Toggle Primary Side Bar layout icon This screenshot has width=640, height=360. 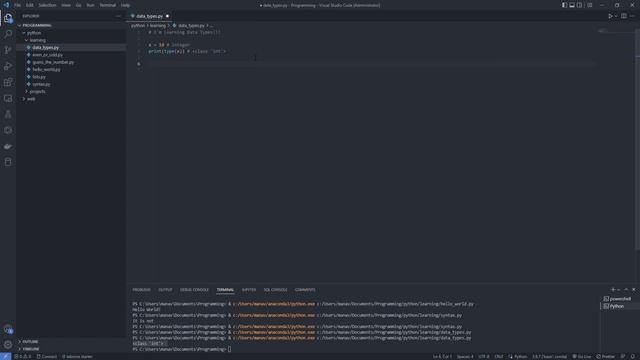[564, 5]
